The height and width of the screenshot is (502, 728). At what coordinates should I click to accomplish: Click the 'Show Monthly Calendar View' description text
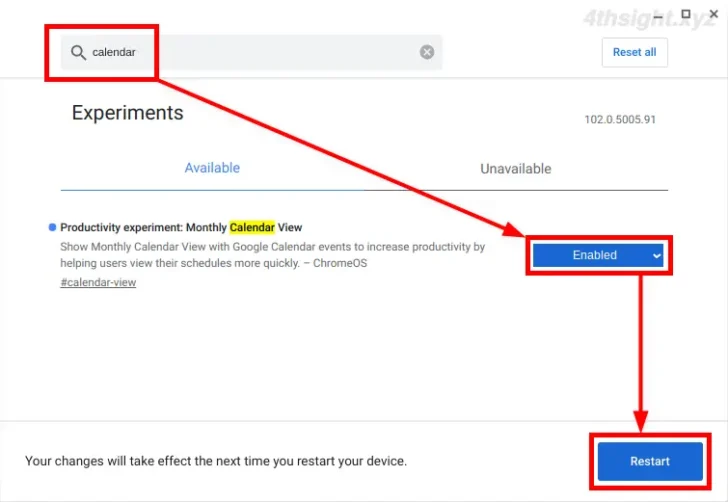click(273, 255)
